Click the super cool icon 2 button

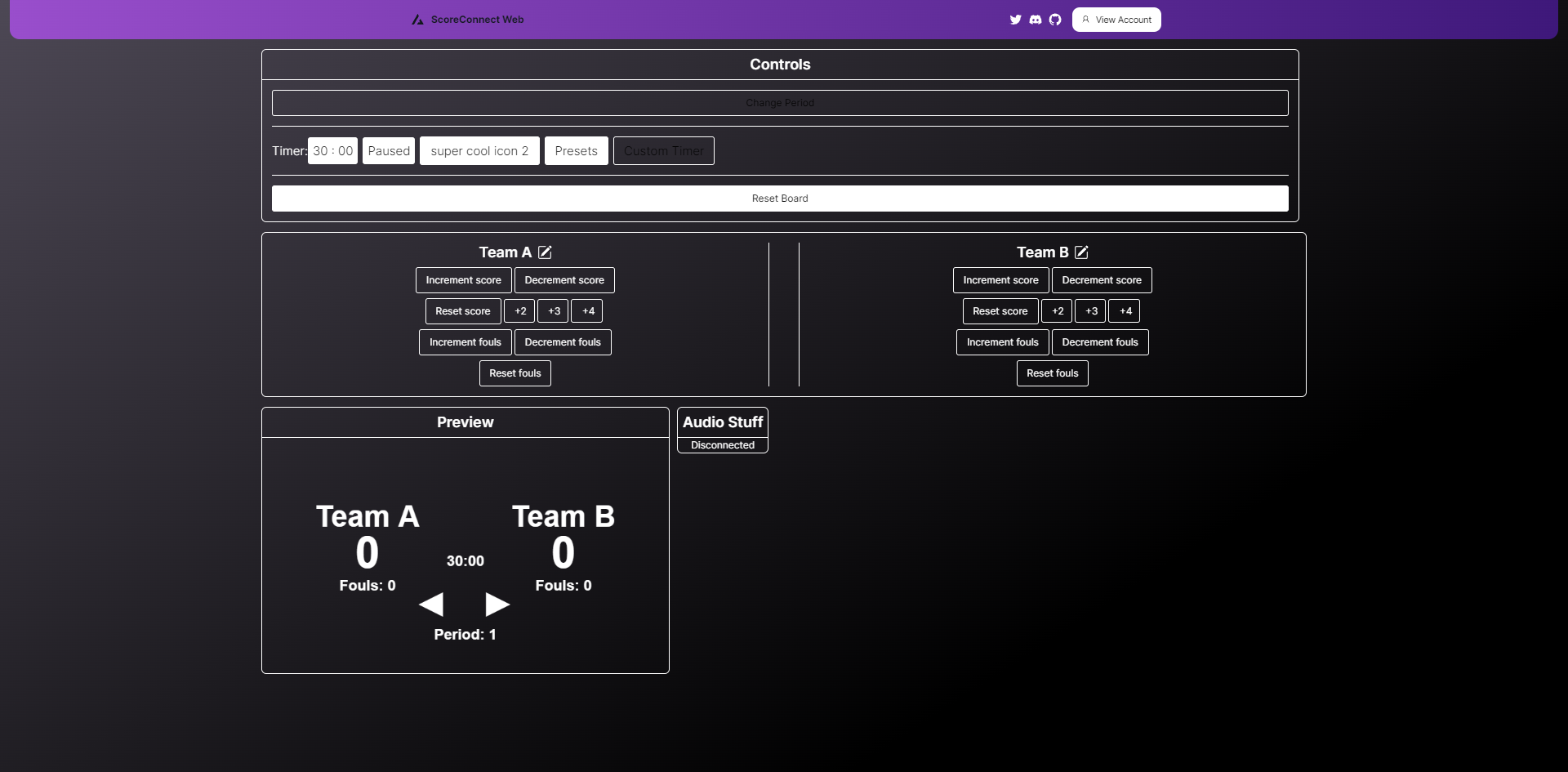point(479,151)
